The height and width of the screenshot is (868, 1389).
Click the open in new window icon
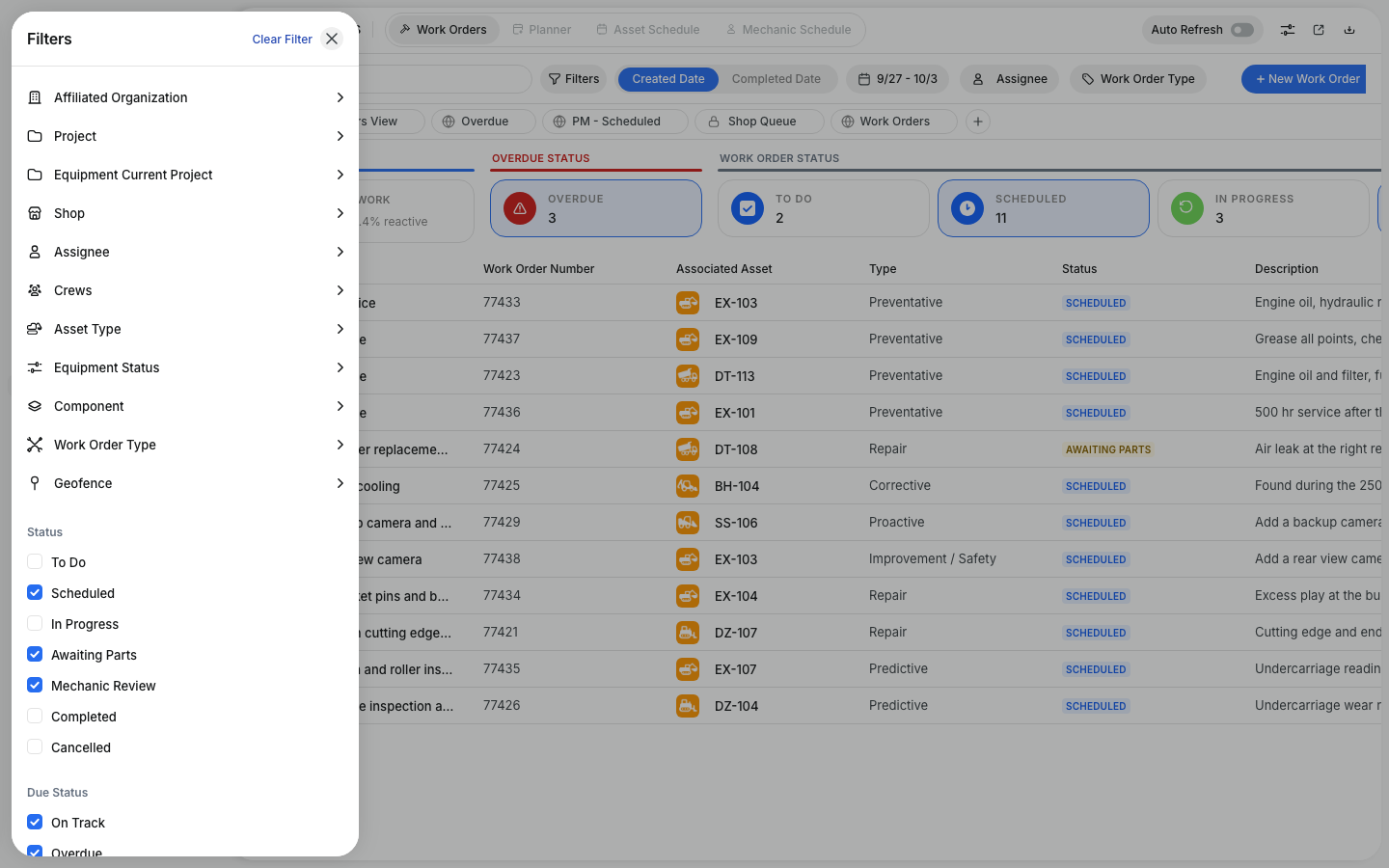tap(1319, 30)
